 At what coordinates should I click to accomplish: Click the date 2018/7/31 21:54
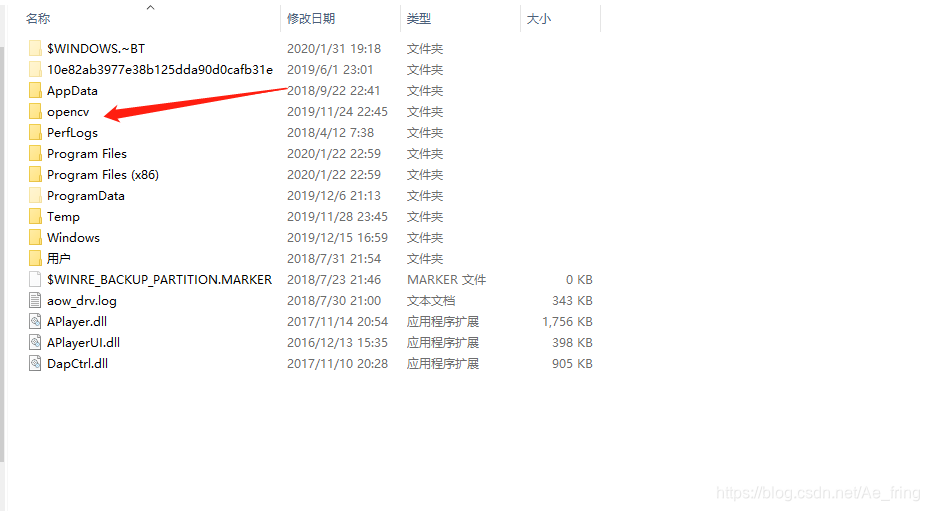click(x=334, y=258)
